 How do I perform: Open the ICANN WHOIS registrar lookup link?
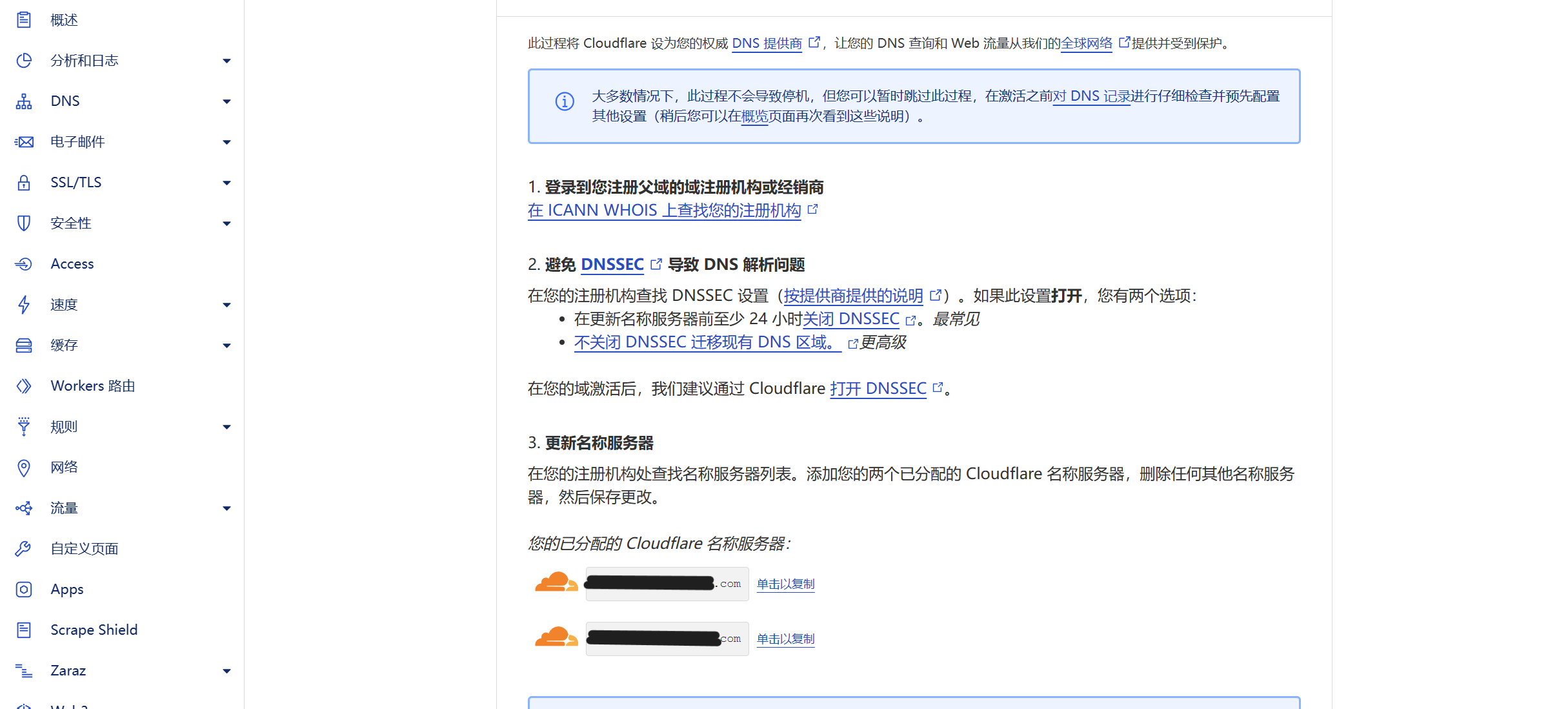pos(664,211)
